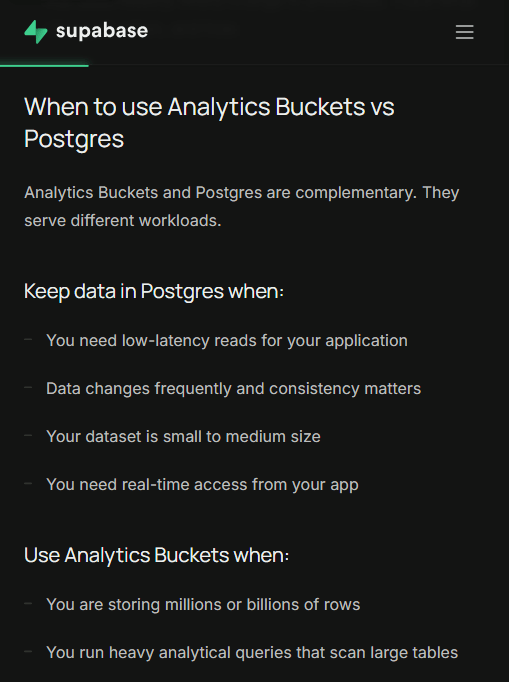
Task: Click the heavy analytical queries bullet text
Action: 252,652
